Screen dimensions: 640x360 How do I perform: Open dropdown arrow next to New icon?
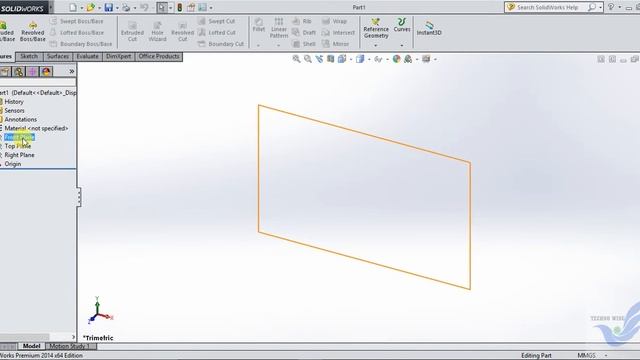click(x=81, y=8)
